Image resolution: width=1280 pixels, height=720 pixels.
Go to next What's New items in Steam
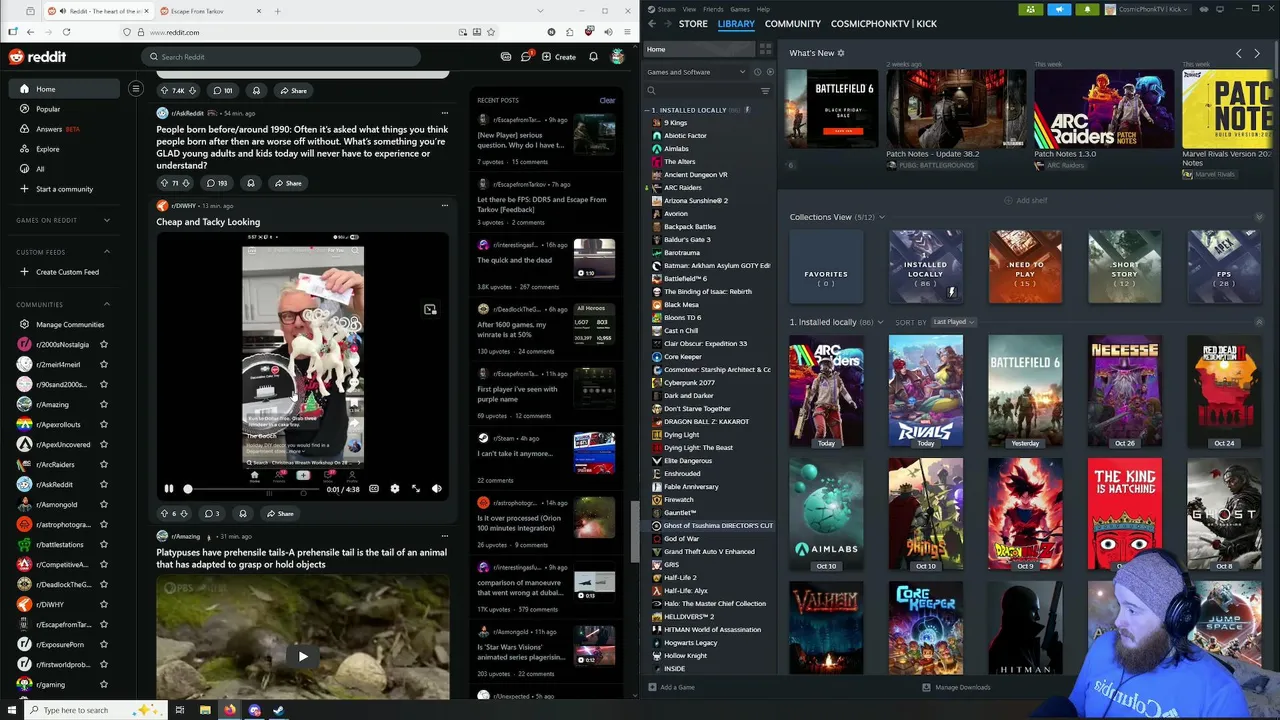click(x=1257, y=53)
